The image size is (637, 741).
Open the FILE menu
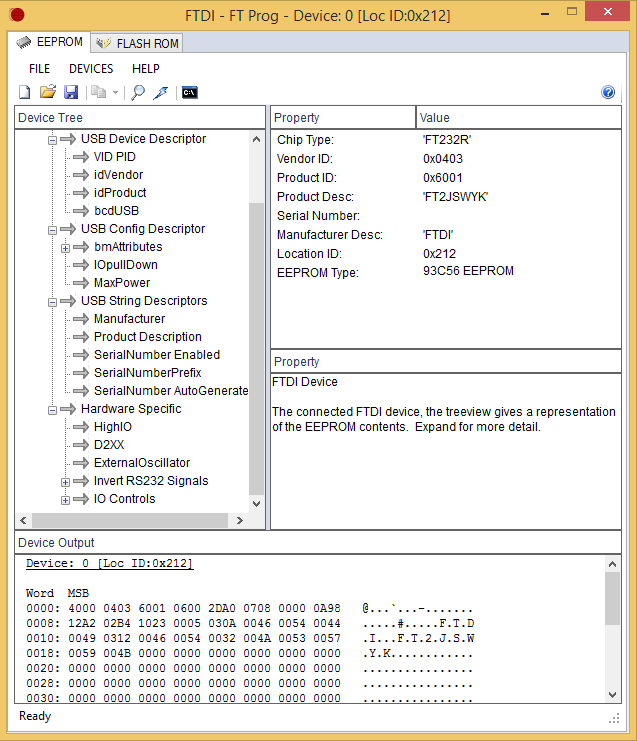[x=39, y=69]
